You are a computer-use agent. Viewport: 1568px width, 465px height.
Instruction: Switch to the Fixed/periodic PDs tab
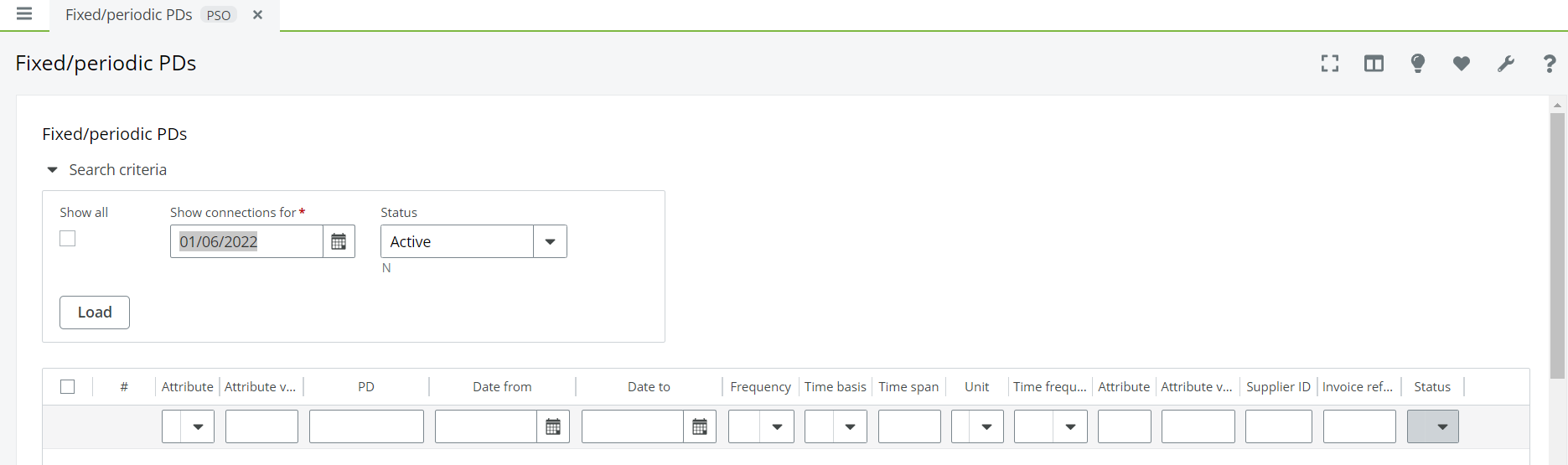[129, 15]
